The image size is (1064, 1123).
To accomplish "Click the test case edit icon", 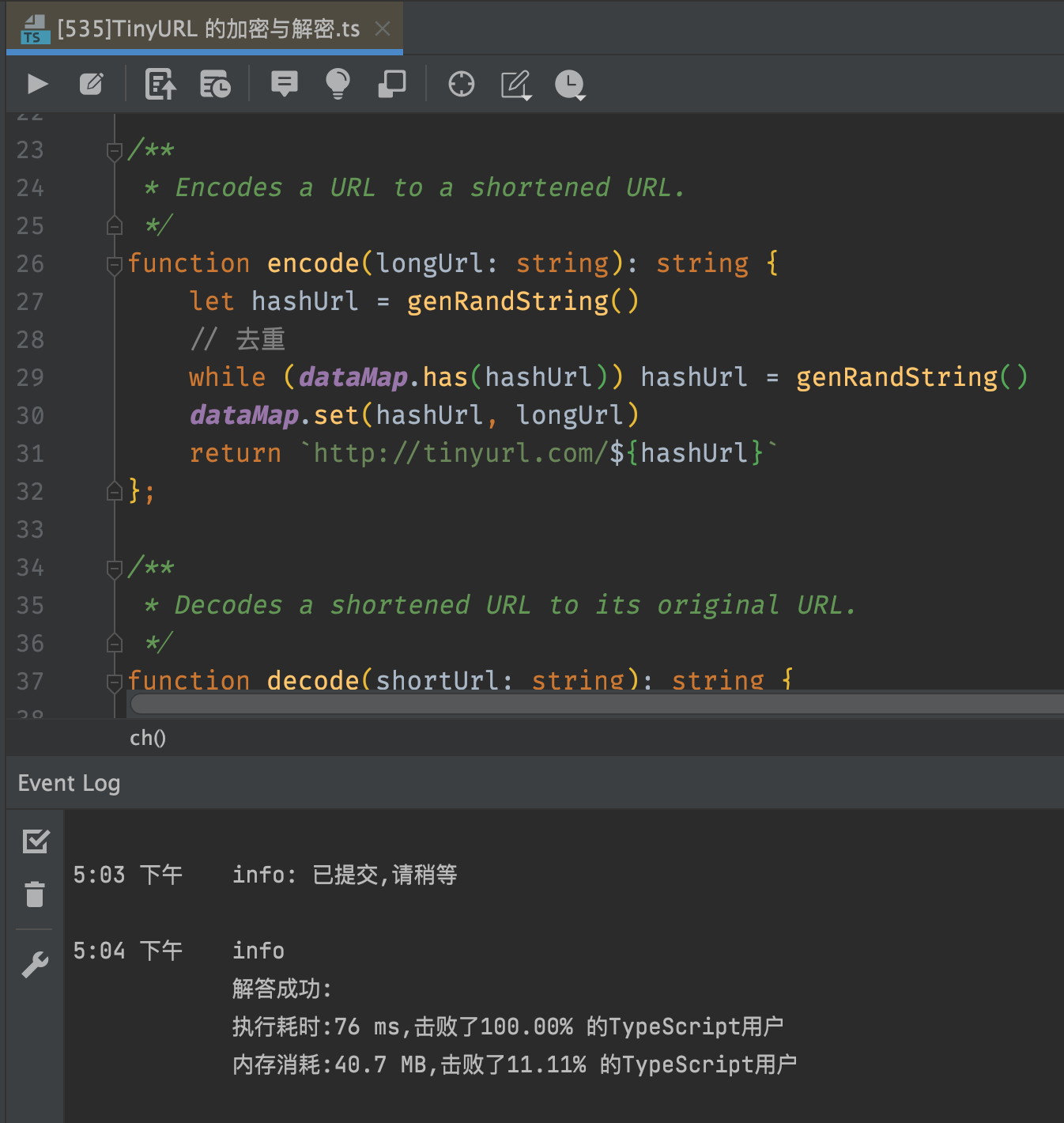I will [x=91, y=84].
